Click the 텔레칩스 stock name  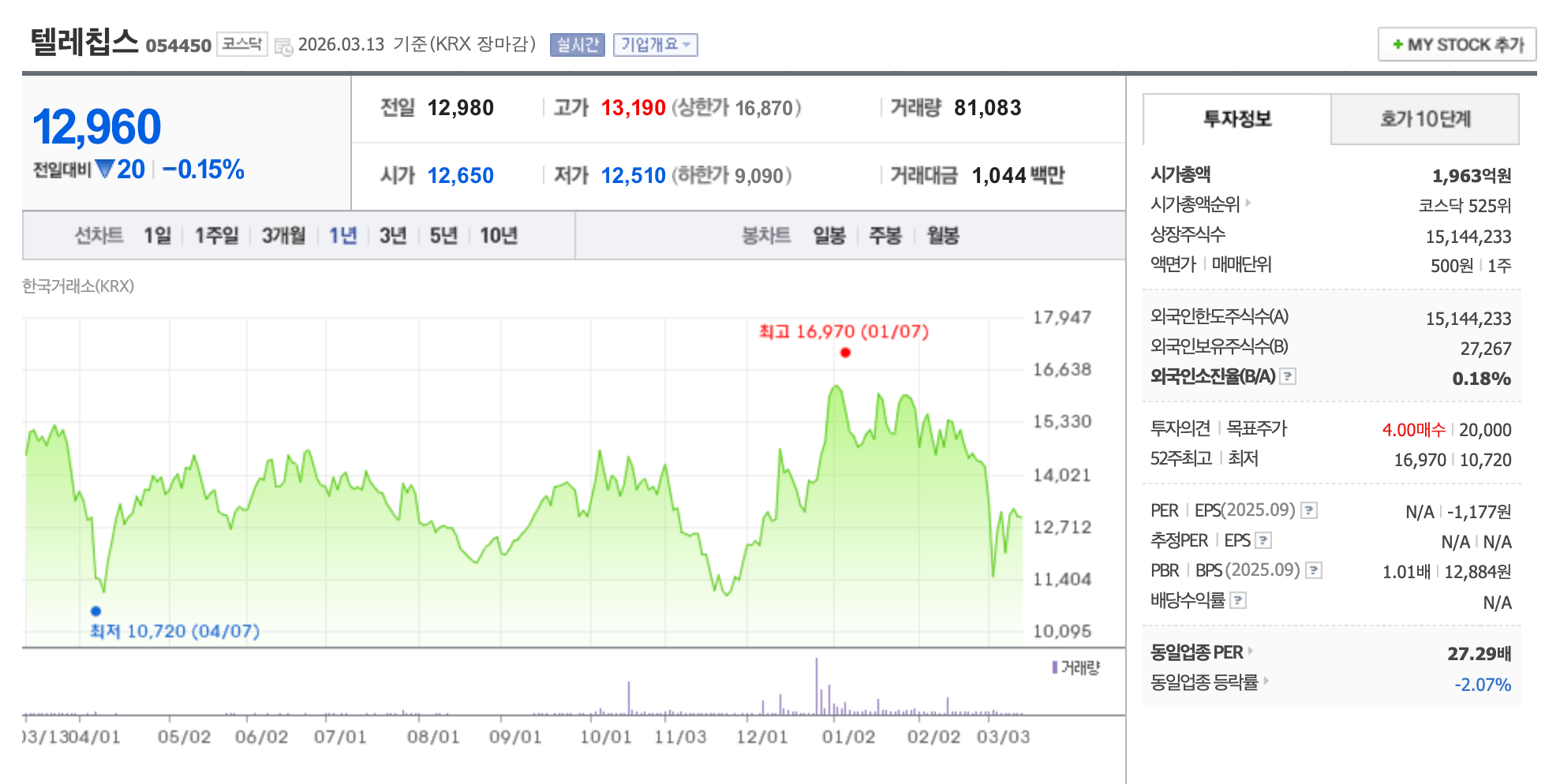pyautogui.click(x=84, y=41)
